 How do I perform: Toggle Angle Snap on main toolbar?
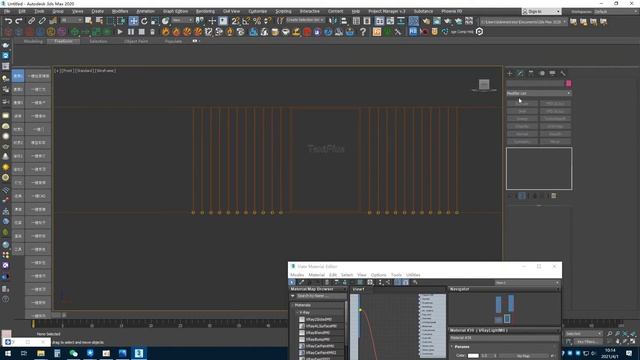coord(246,21)
